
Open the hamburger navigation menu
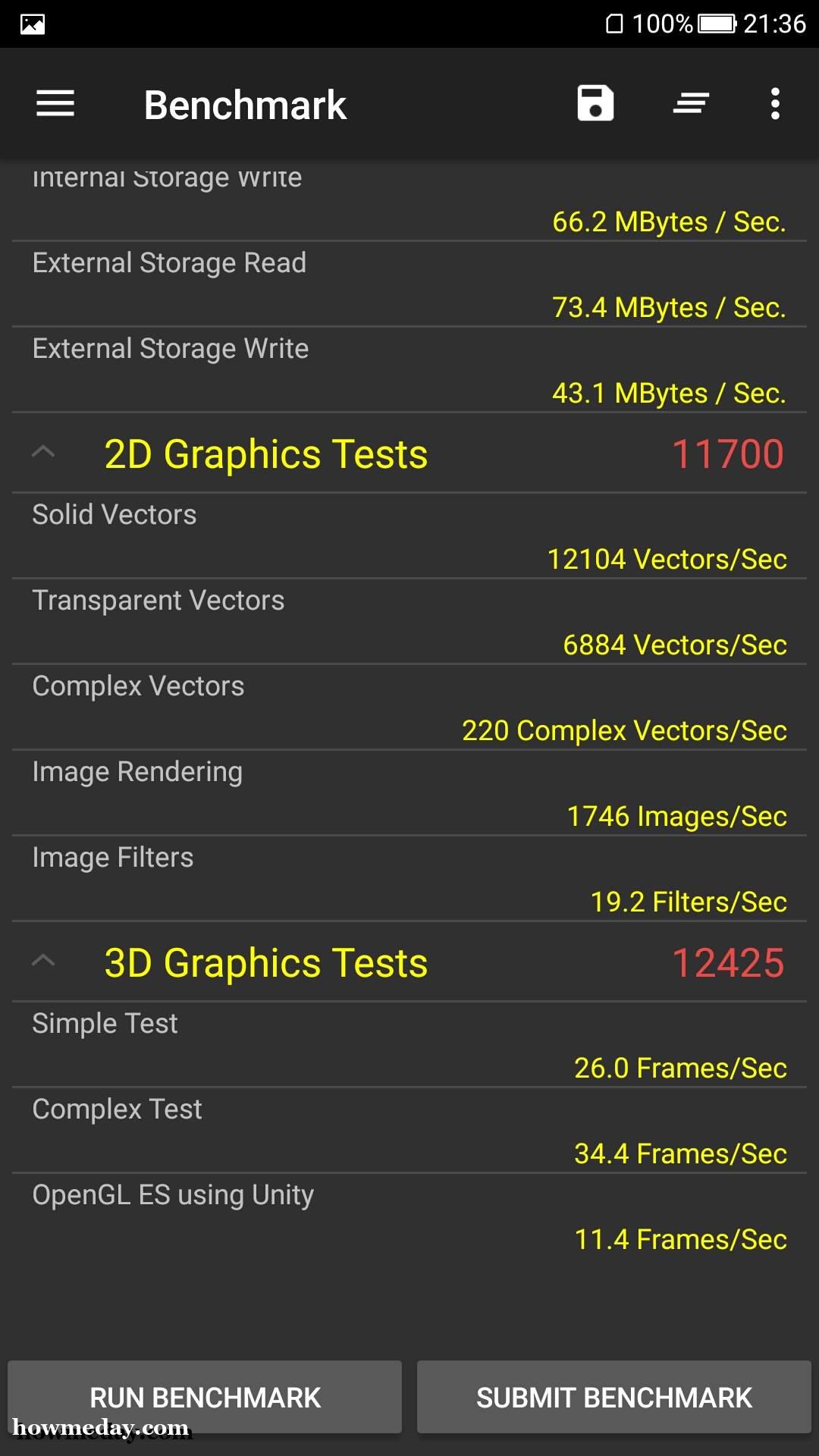point(55,104)
